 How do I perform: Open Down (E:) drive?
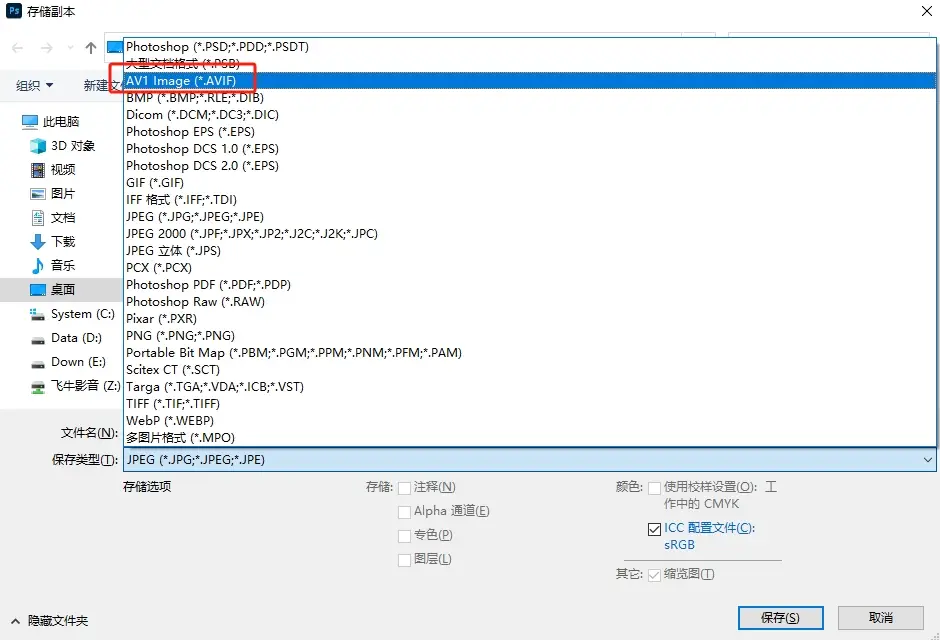pyautogui.click(x=68, y=361)
